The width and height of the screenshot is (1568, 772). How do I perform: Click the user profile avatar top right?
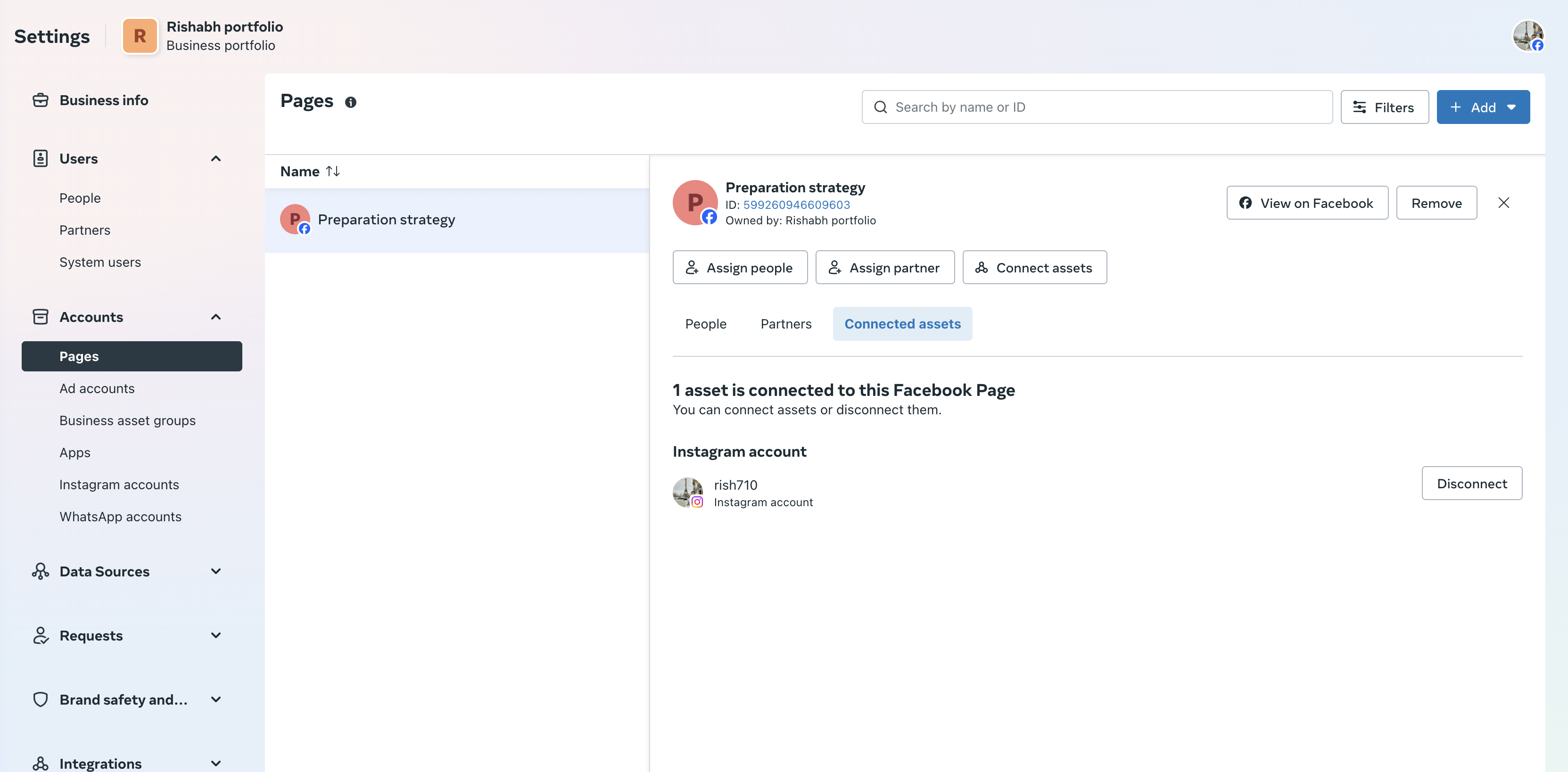tap(1528, 36)
